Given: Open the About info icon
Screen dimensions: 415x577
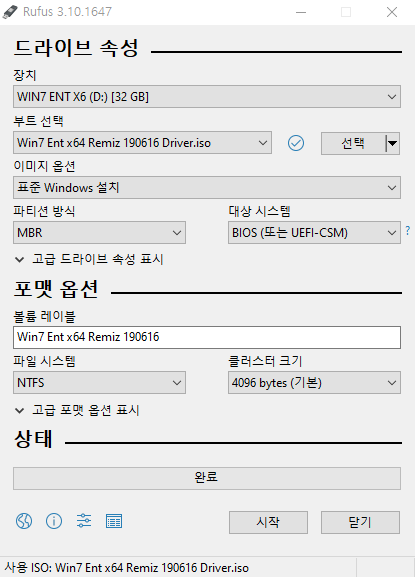Looking at the screenshot, I should point(54,521).
